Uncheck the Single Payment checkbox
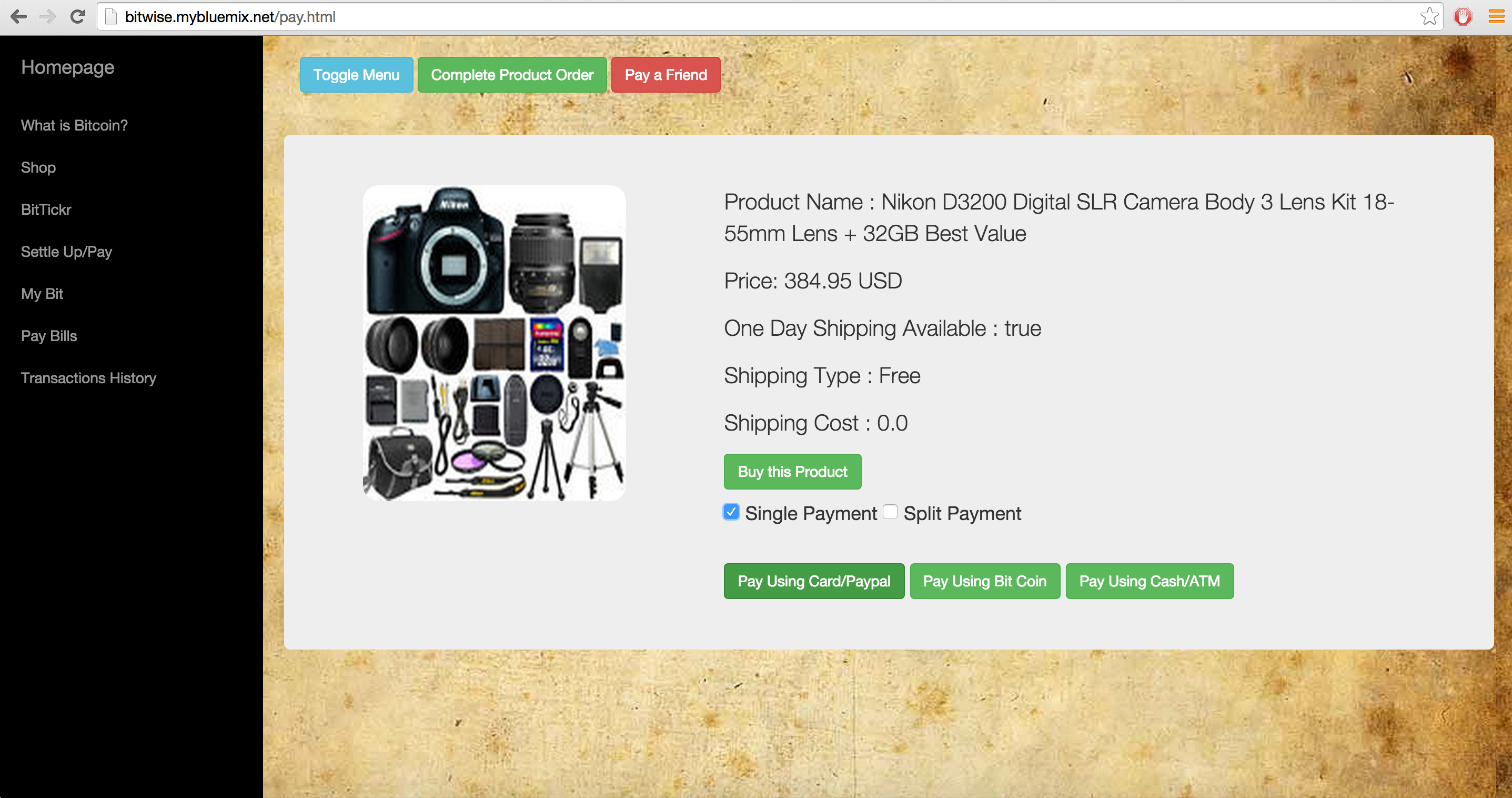1512x798 pixels. [731, 512]
